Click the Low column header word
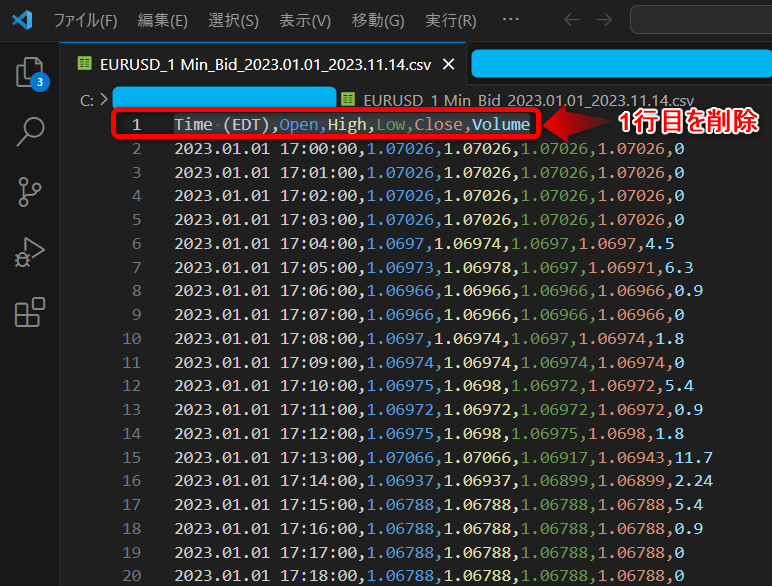Screen dimensions: 772x586 coord(390,125)
